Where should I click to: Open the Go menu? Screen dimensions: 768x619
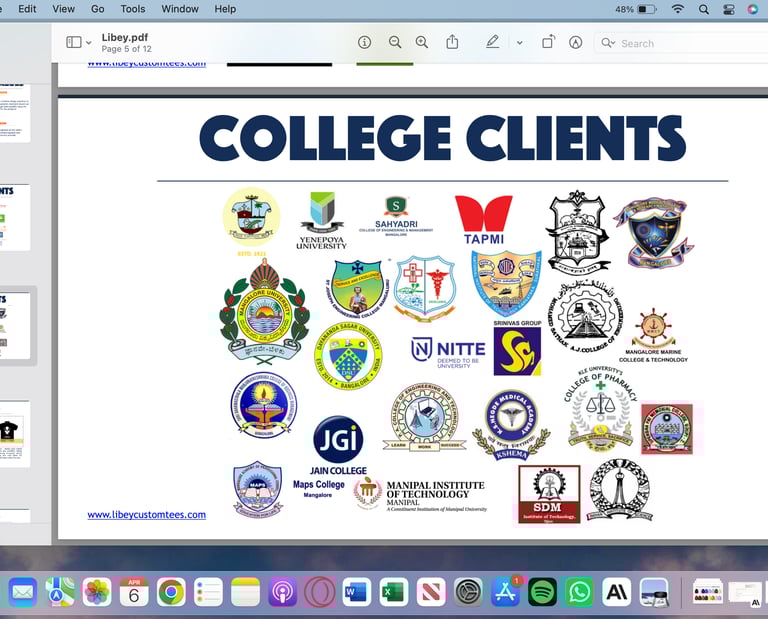pos(97,9)
